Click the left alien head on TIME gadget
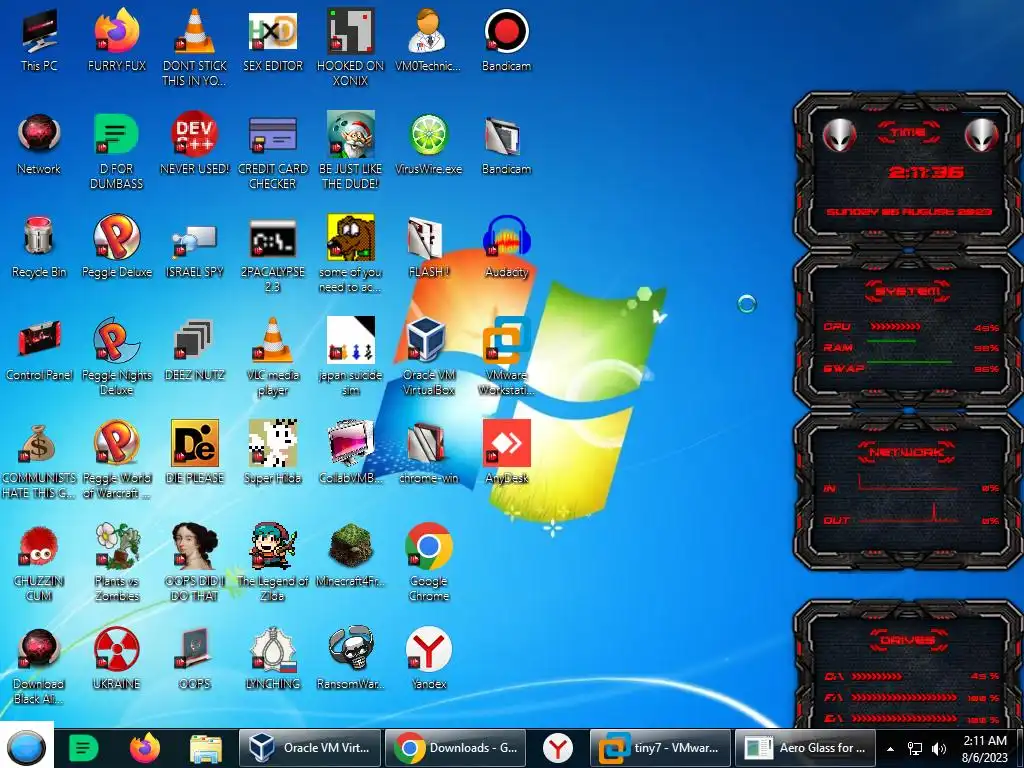This screenshot has height=768, width=1024. 839,136
